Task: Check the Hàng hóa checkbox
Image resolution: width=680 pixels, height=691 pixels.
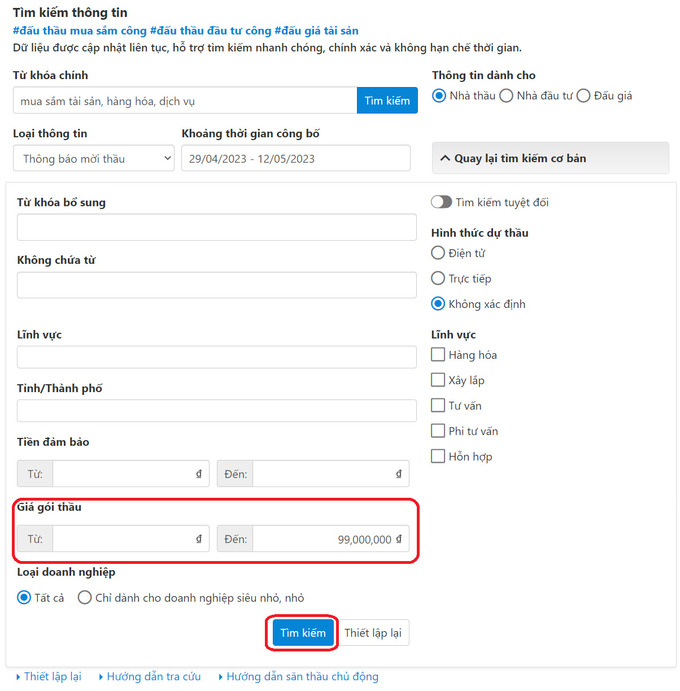Action: [x=438, y=354]
